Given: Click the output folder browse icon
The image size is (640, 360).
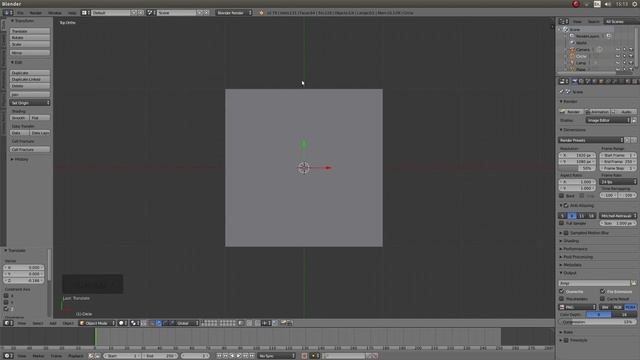Looking at the screenshot, I should coord(633,283).
